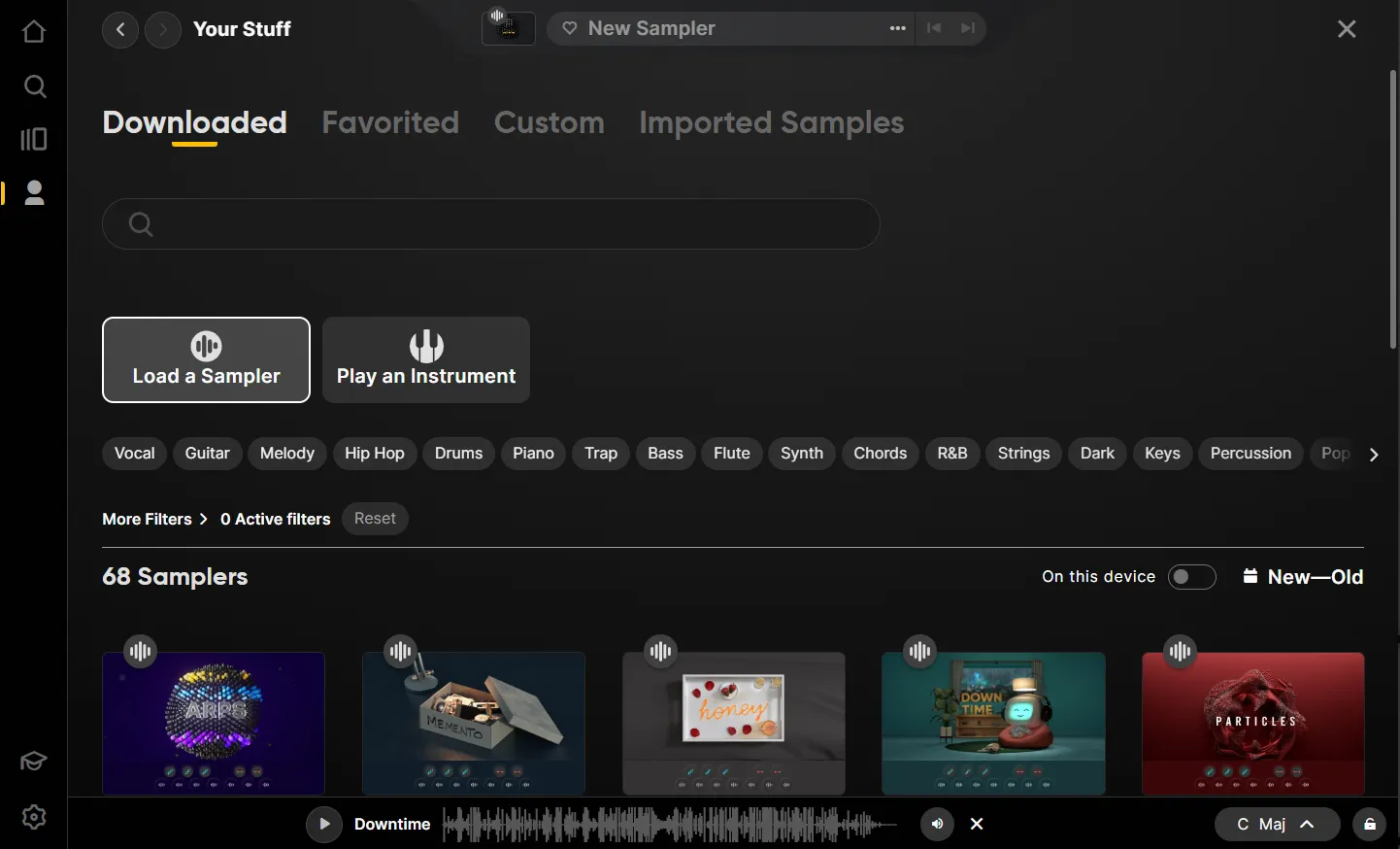Switch to the Custom tab
The height and width of the screenshot is (849, 1400).
(550, 123)
